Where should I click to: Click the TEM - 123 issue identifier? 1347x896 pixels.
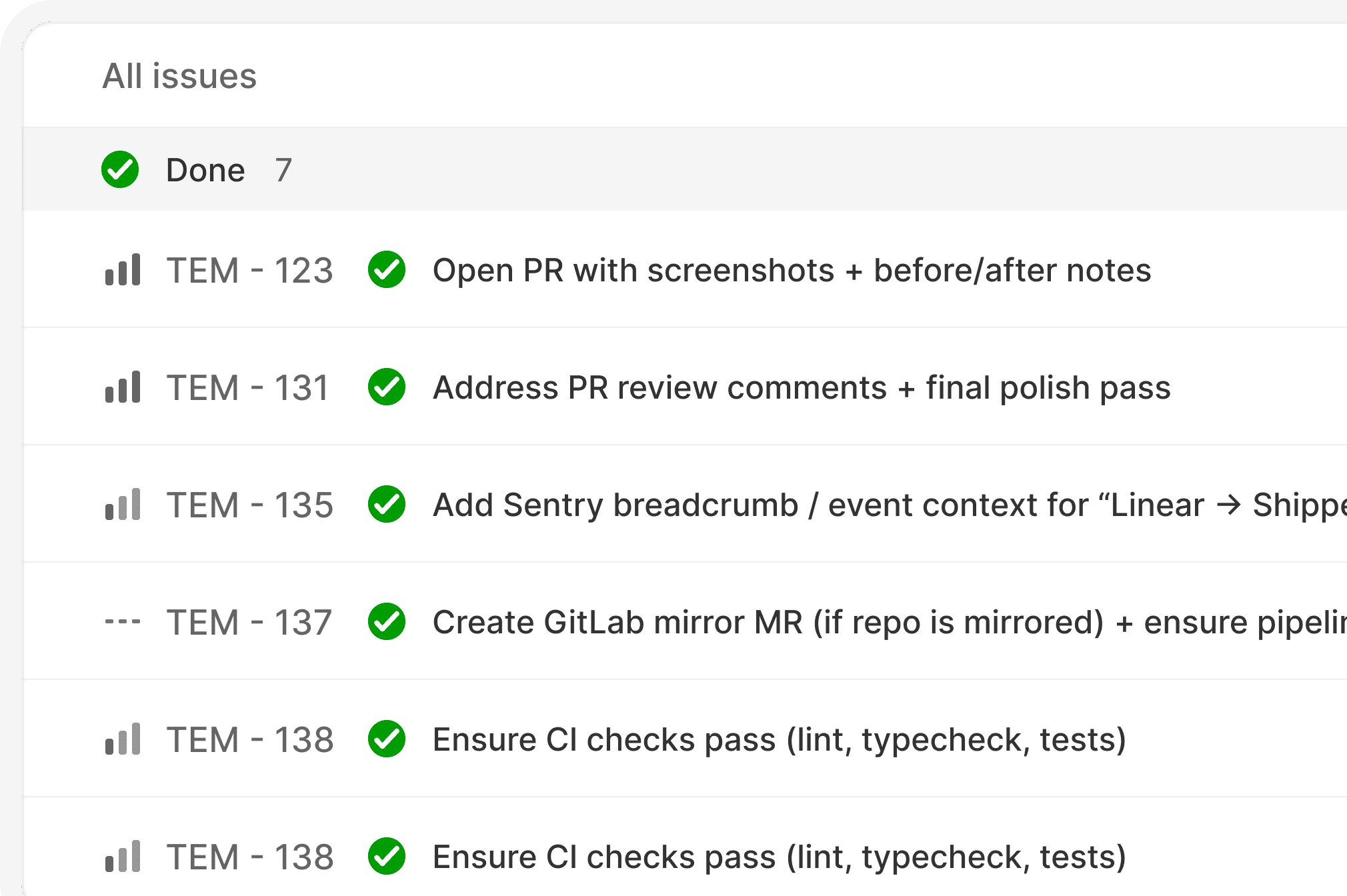[249, 270]
